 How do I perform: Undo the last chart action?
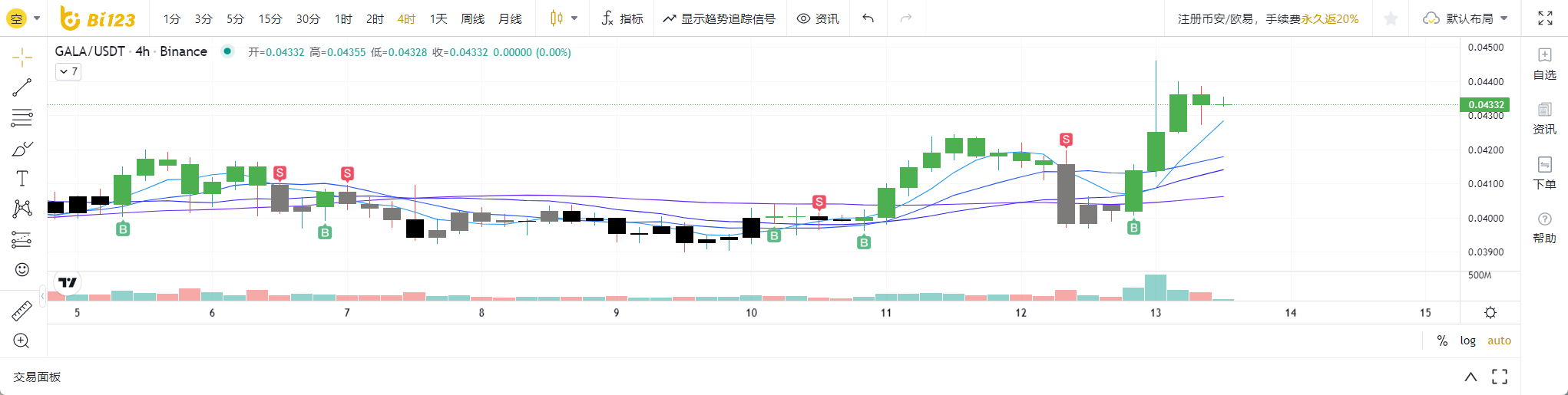pyautogui.click(x=868, y=18)
